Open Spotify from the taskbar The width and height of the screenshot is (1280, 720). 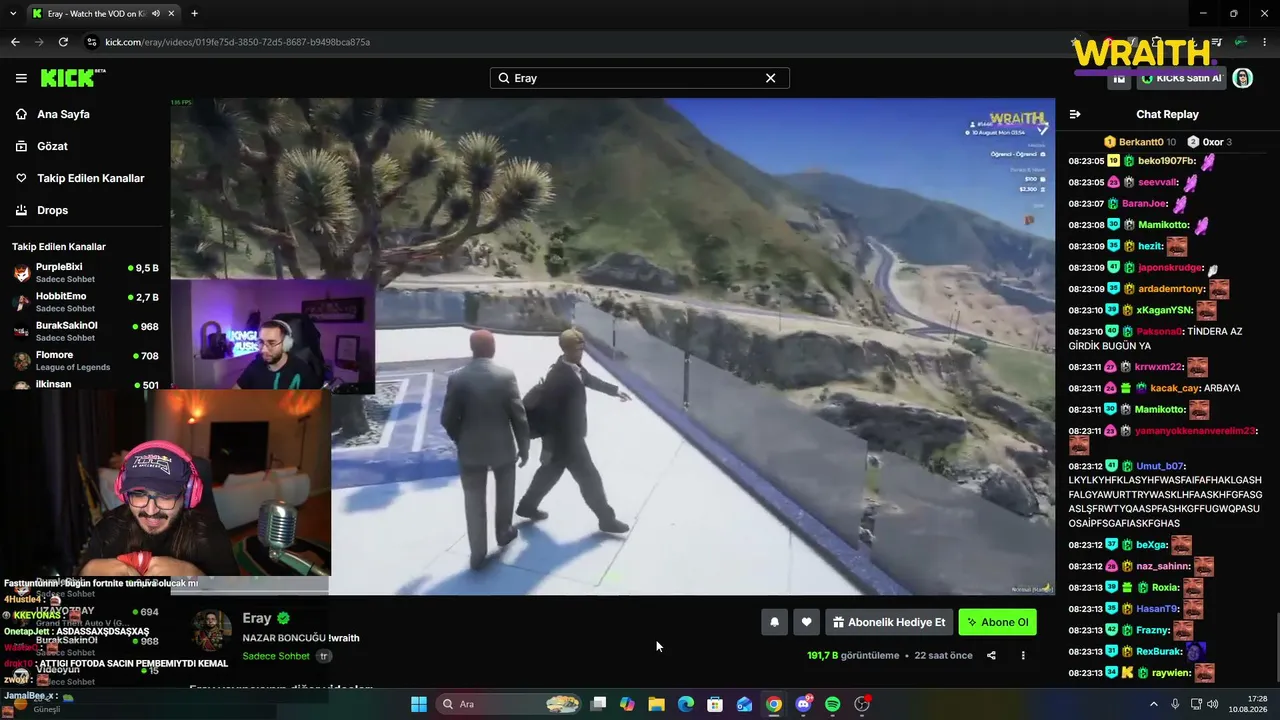pos(832,704)
